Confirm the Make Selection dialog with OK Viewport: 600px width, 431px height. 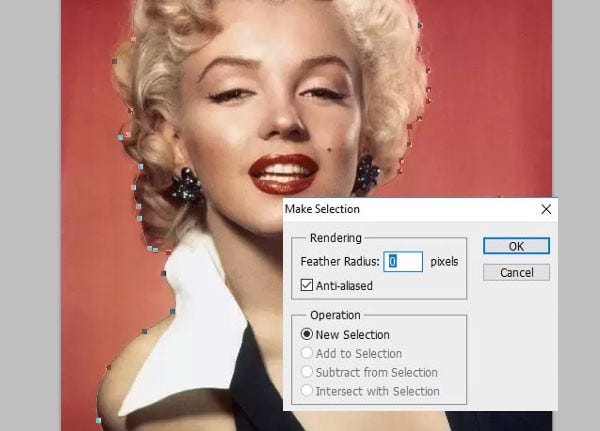(516, 246)
